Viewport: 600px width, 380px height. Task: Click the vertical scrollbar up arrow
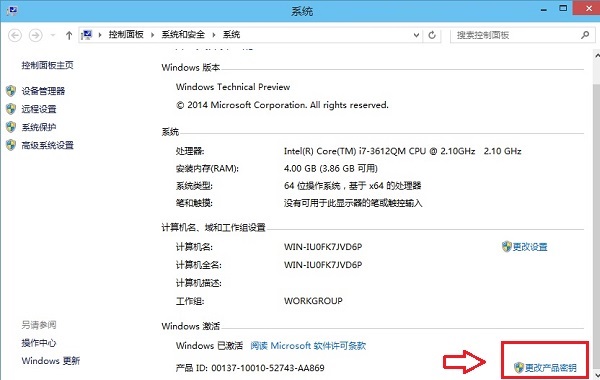click(597, 56)
